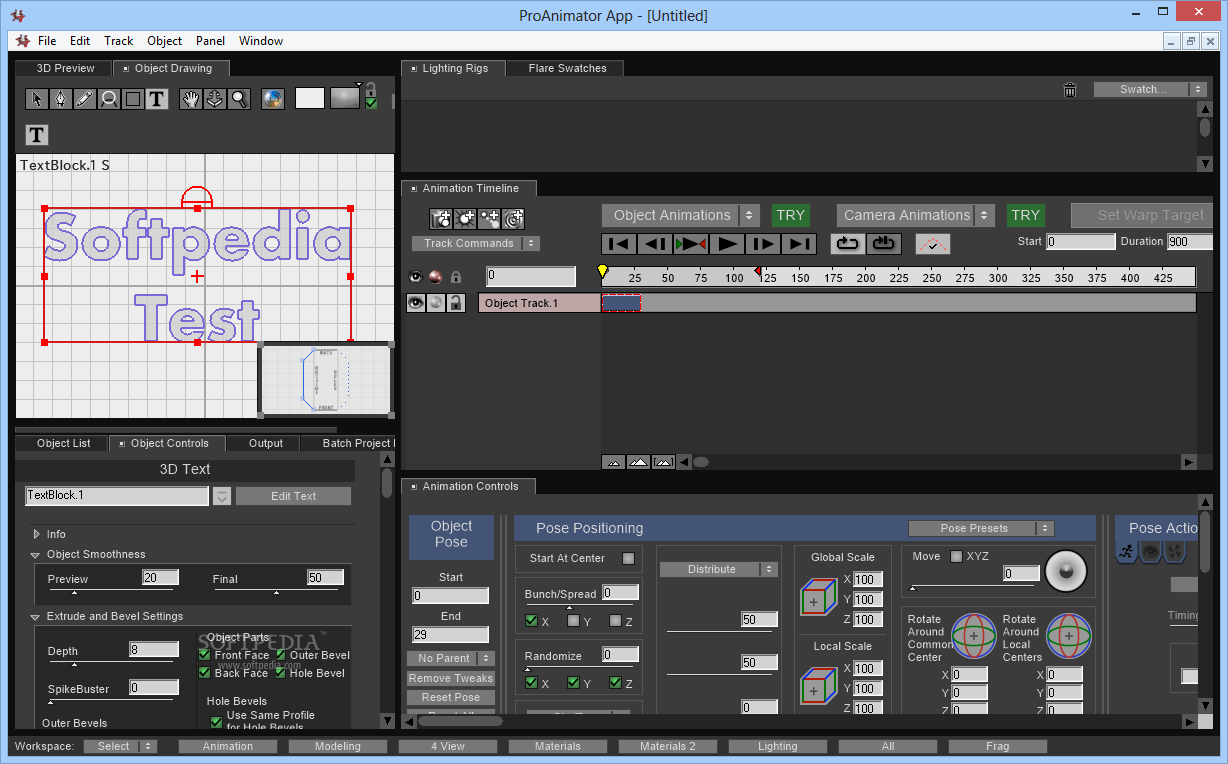Click the add light track icon

coord(465,218)
